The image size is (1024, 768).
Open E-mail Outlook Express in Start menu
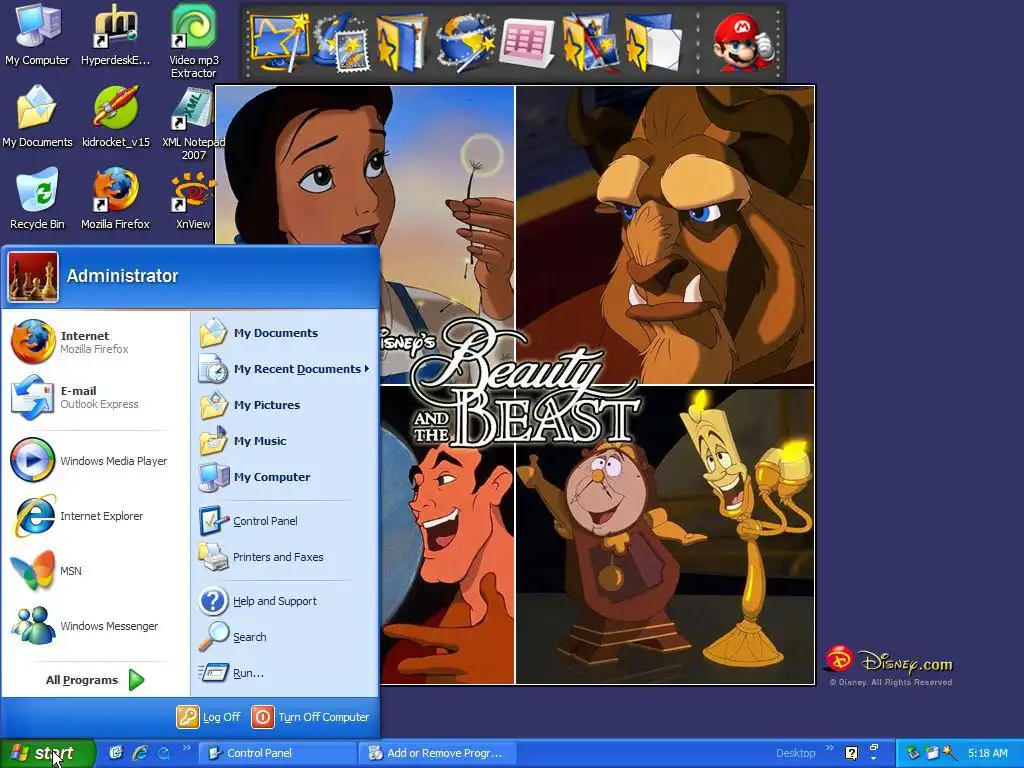pyautogui.click(x=95, y=397)
